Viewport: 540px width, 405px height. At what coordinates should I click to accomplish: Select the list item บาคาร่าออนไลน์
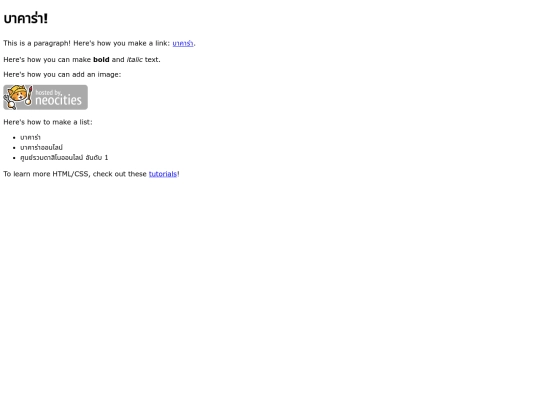point(41,147)
